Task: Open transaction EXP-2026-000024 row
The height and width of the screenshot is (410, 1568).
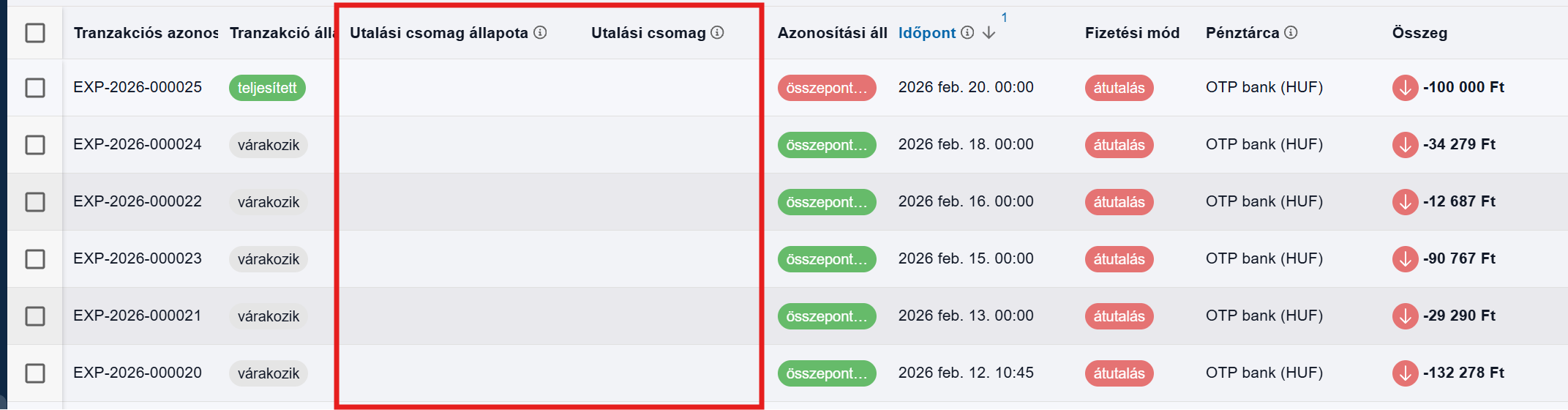Action: click(138, 144)
